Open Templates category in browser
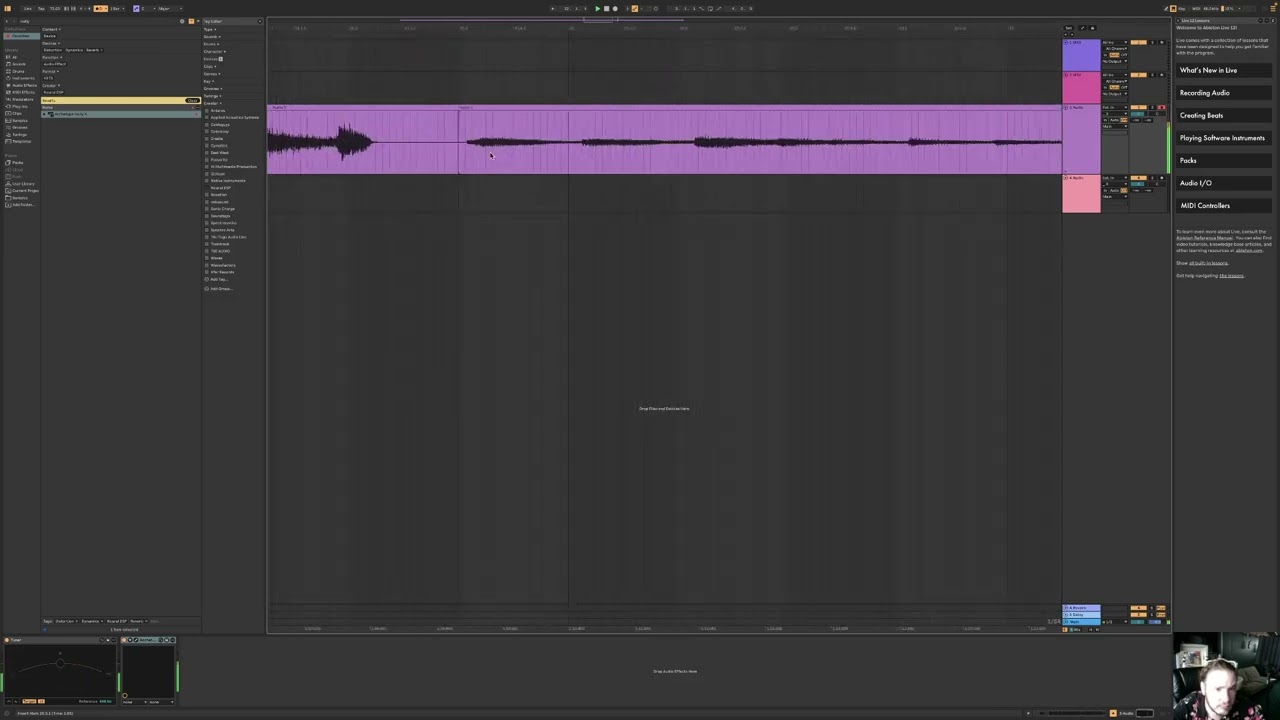The image size is (1280, 720). tap(20, 141)
